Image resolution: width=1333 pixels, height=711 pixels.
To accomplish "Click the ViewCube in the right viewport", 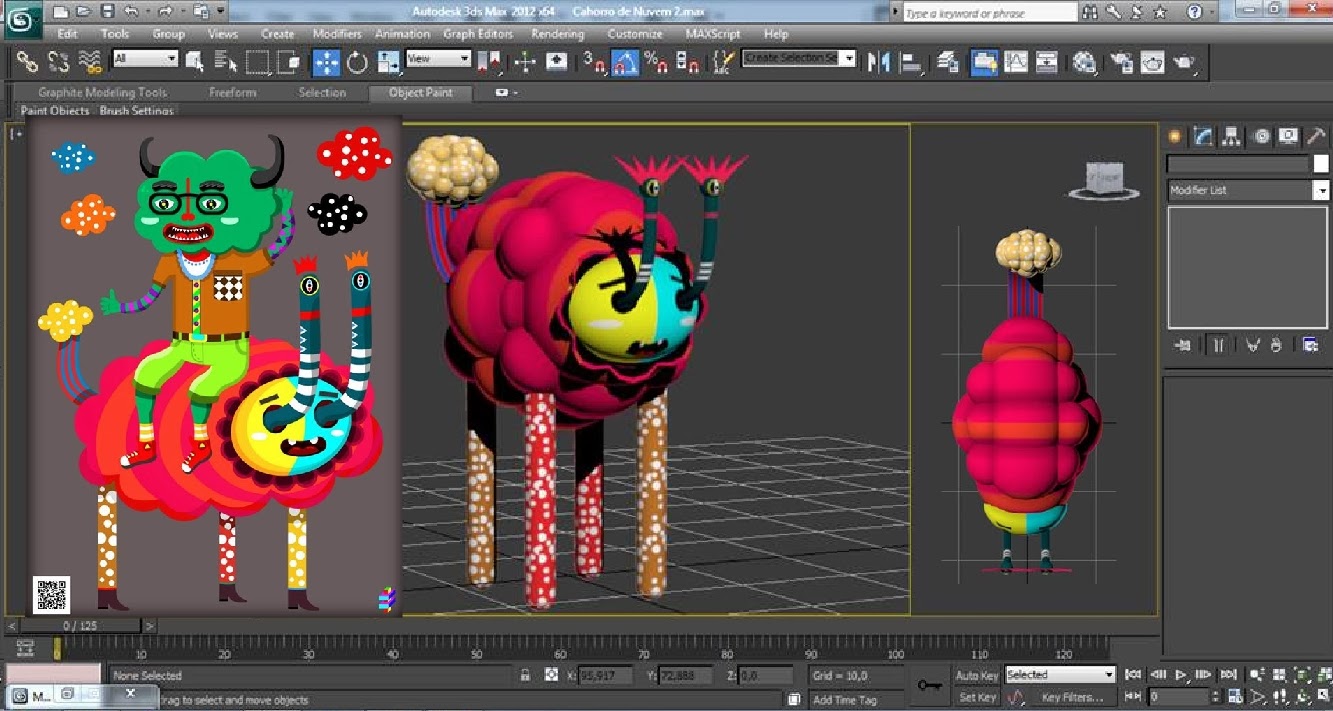I will pos(1104,180).
